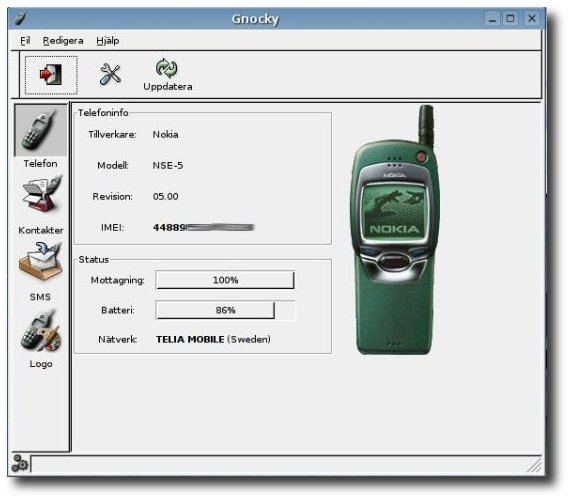Open Kontakter from the sidebar

click(x=41, y=195)
